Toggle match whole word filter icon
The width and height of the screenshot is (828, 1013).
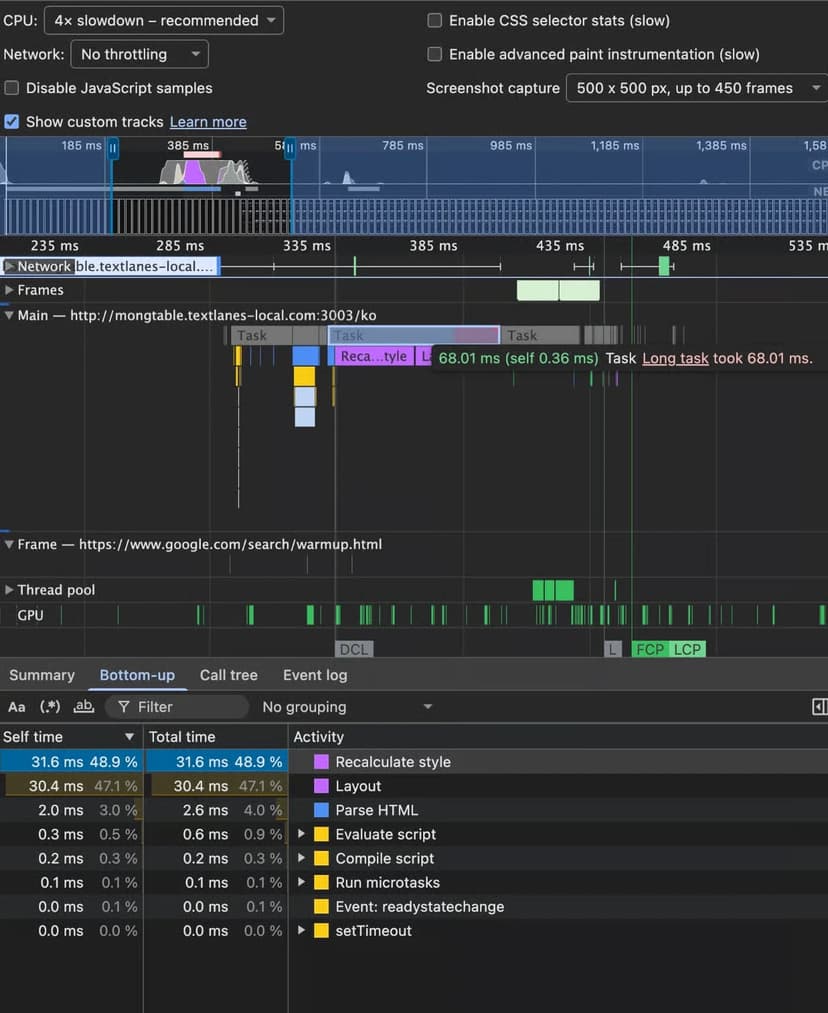point(83,707)
